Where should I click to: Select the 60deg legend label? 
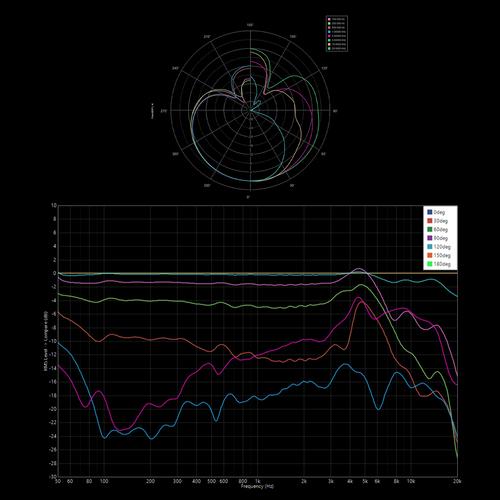point(441,229)
